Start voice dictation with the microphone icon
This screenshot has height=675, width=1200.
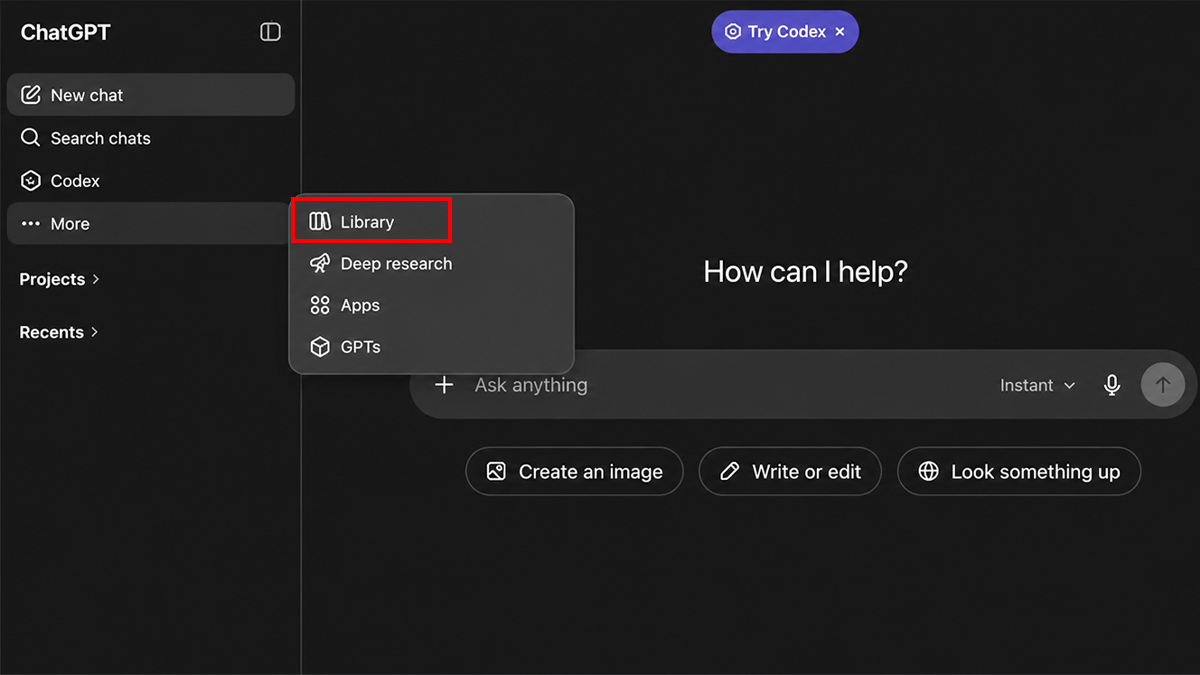point(1112,385)
